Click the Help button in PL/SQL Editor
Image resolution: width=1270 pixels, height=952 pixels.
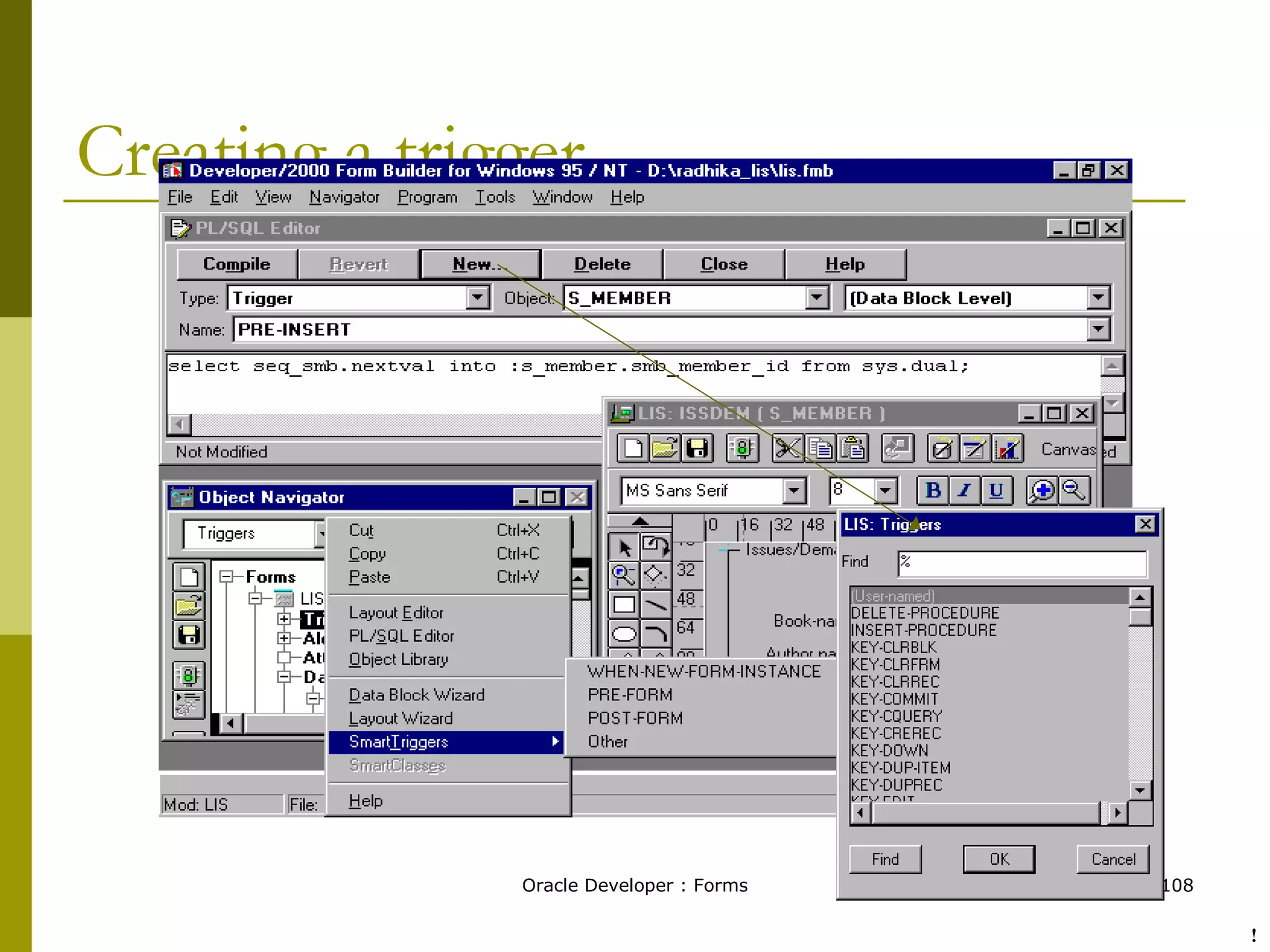tap(845, 264)
